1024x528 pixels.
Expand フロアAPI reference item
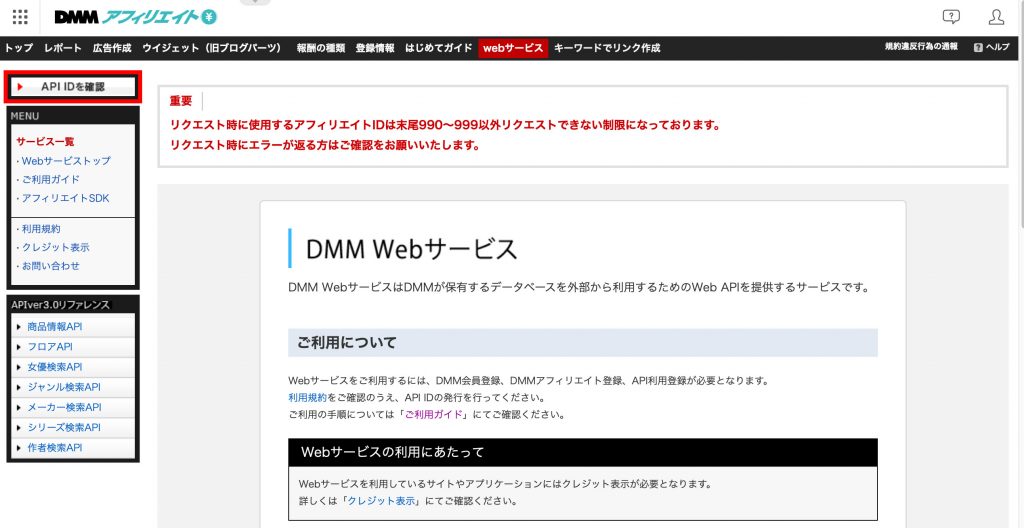click(73, 346)
